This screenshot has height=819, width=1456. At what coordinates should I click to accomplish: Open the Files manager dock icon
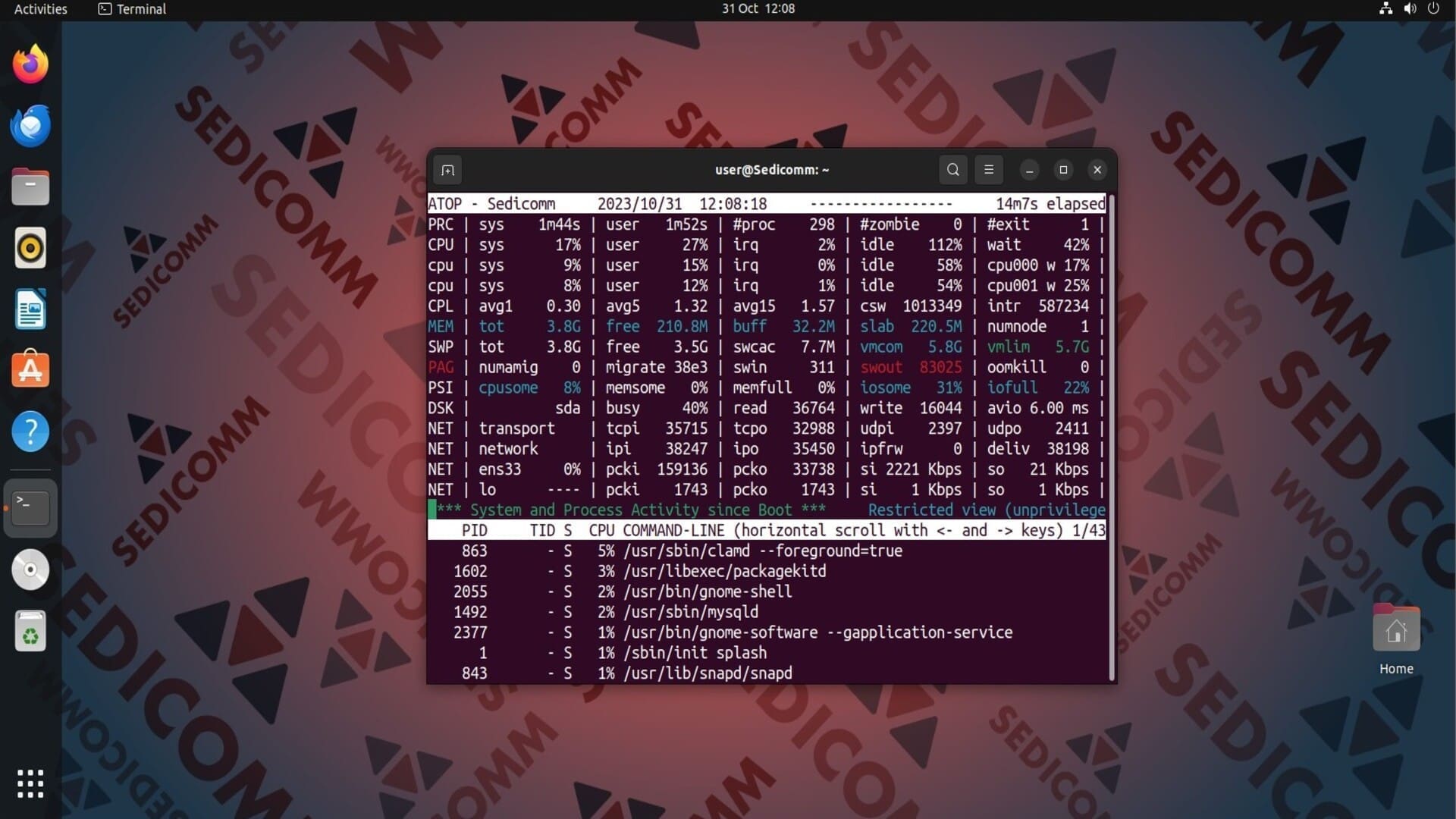pyautogui.click(x=30, y=187)
